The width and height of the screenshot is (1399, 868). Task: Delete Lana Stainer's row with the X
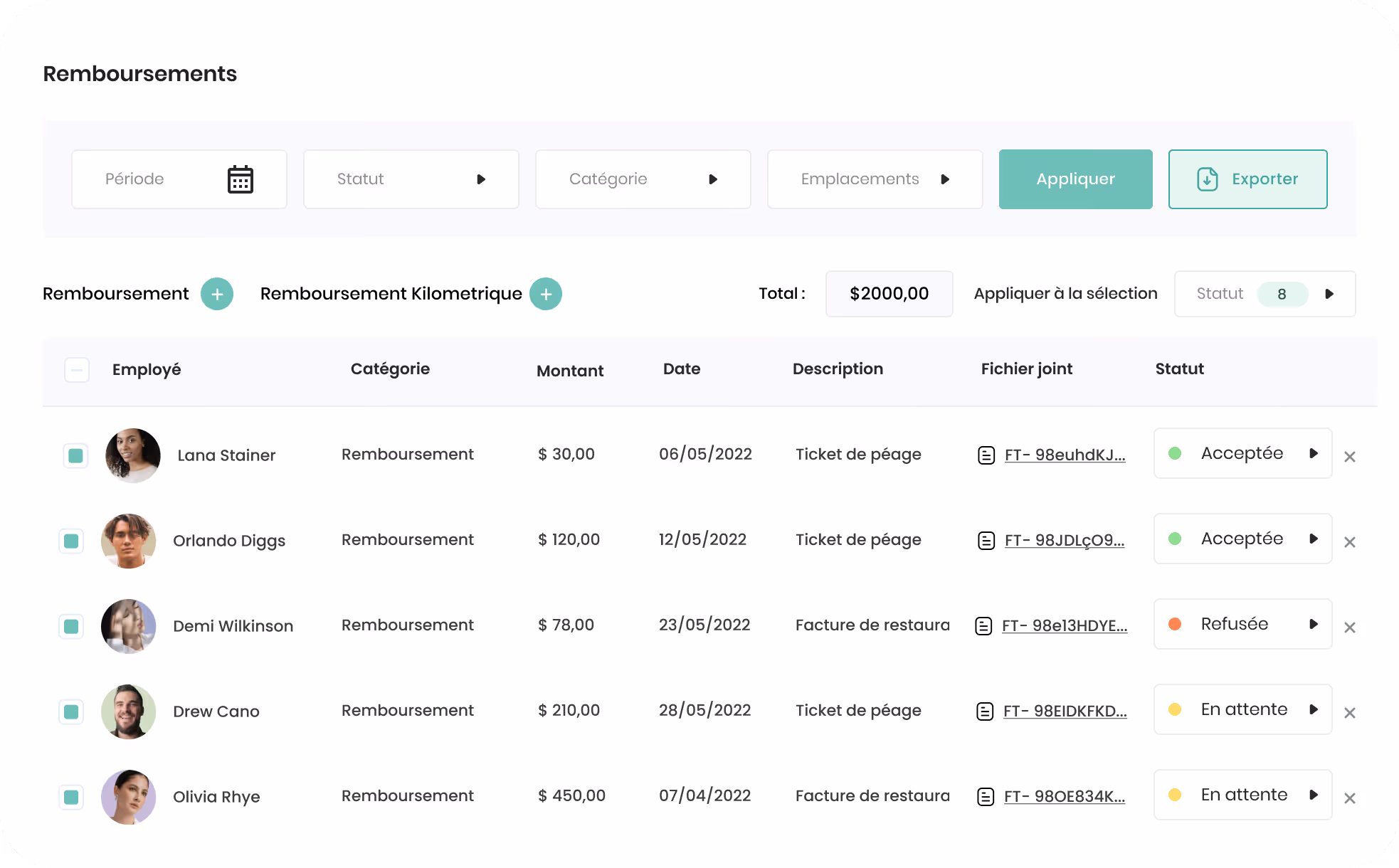click(1350, 457)
